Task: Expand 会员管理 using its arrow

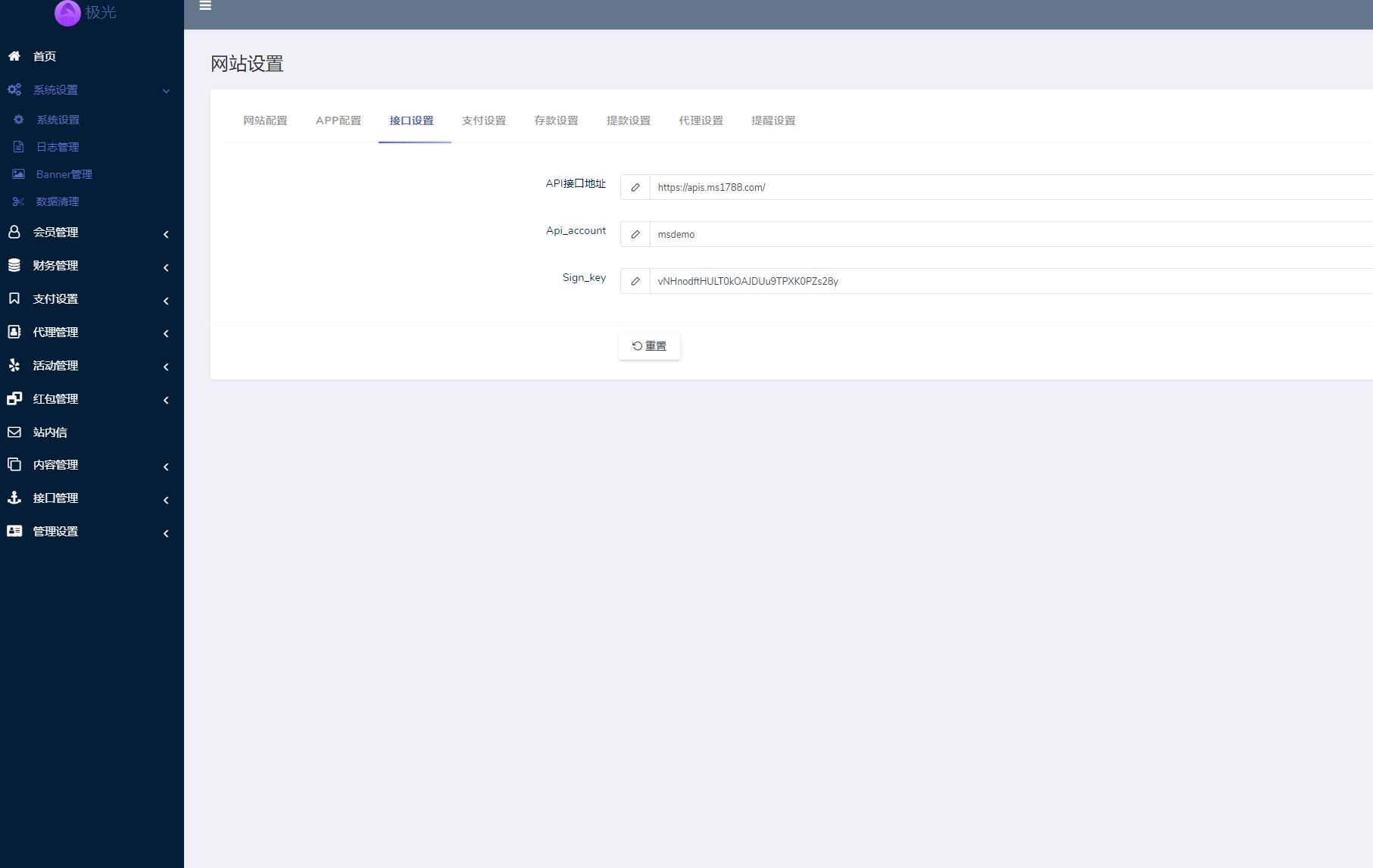Action: [166, 234]
